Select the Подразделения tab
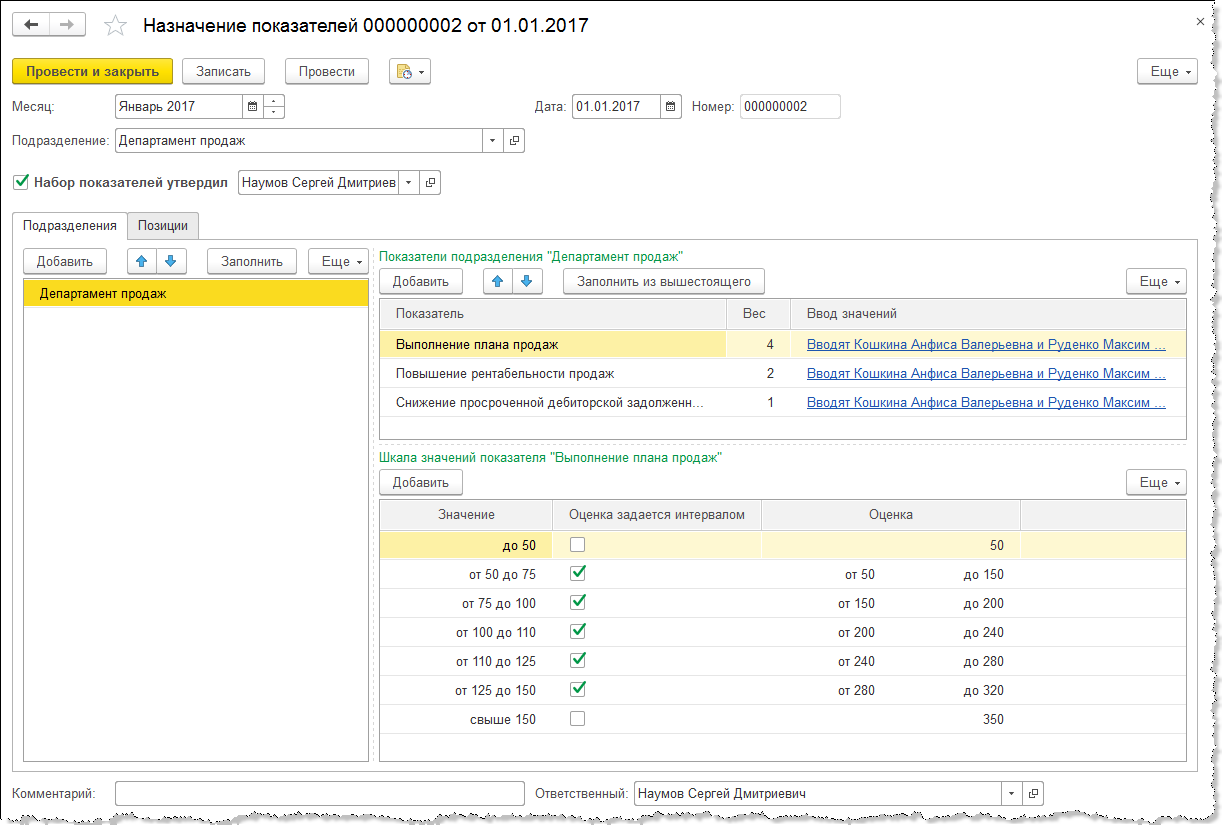This screenshot has width=1222, height=825. click(x=70, y=226)
